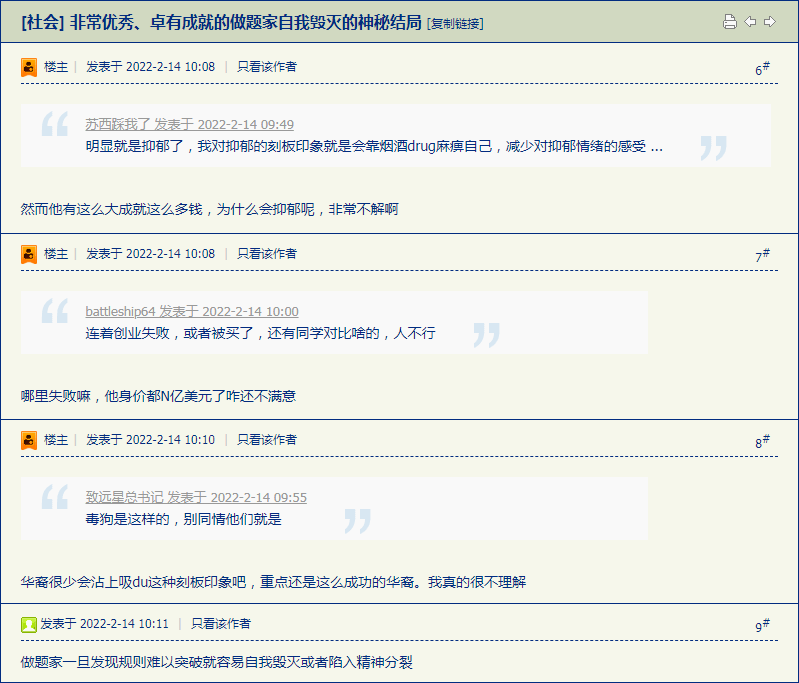799x683 pixels.
Task: Click the printer icon in thread header
Action: coord(730,22)
